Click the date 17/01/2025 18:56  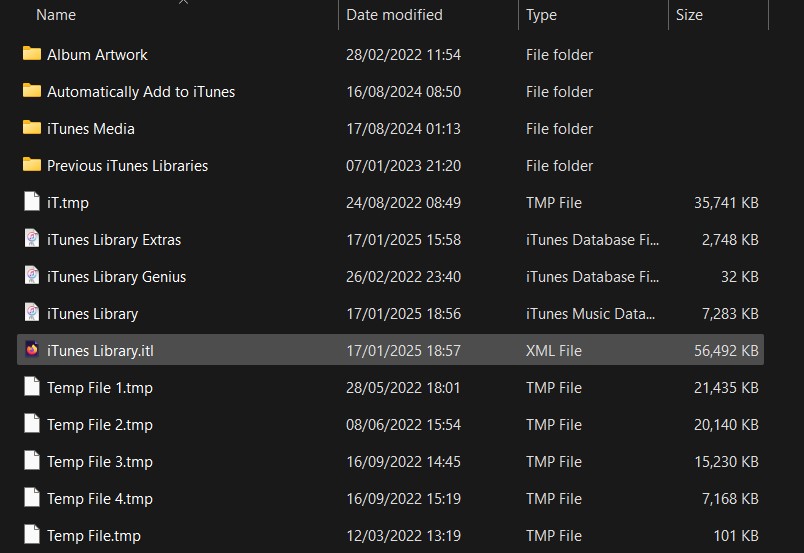(404, 314)
